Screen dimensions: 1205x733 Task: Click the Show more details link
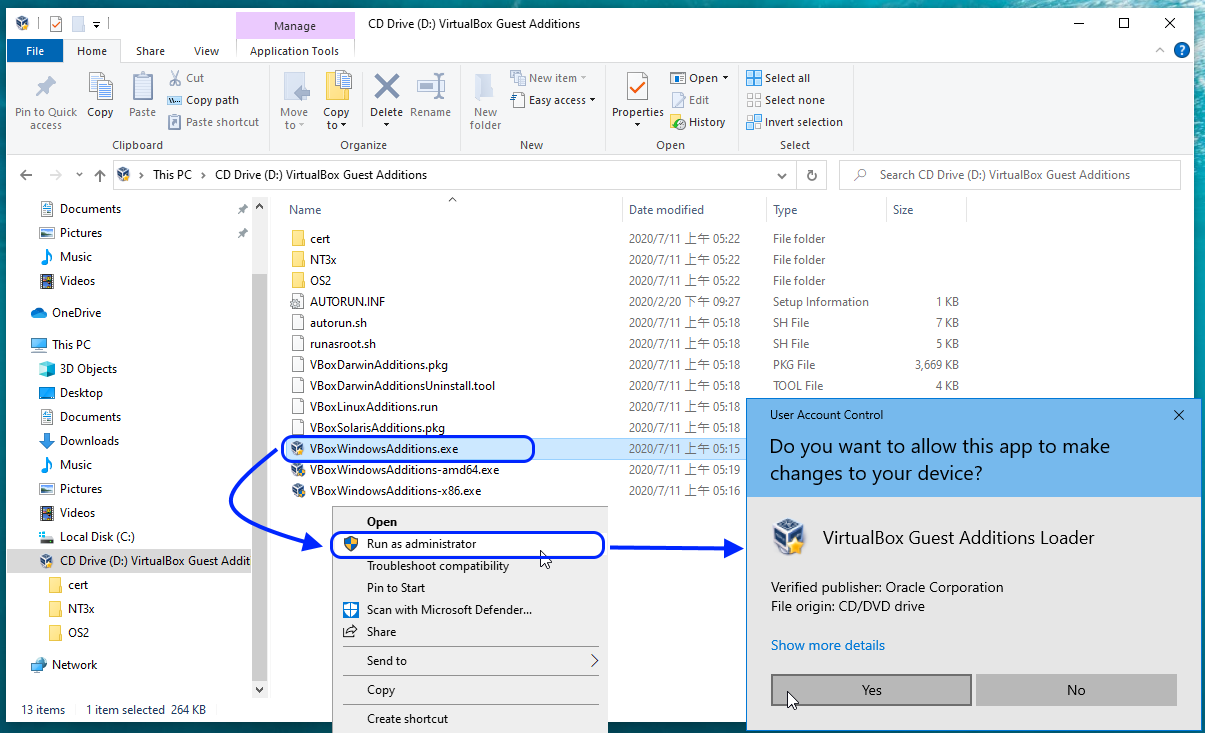[828, 645]
